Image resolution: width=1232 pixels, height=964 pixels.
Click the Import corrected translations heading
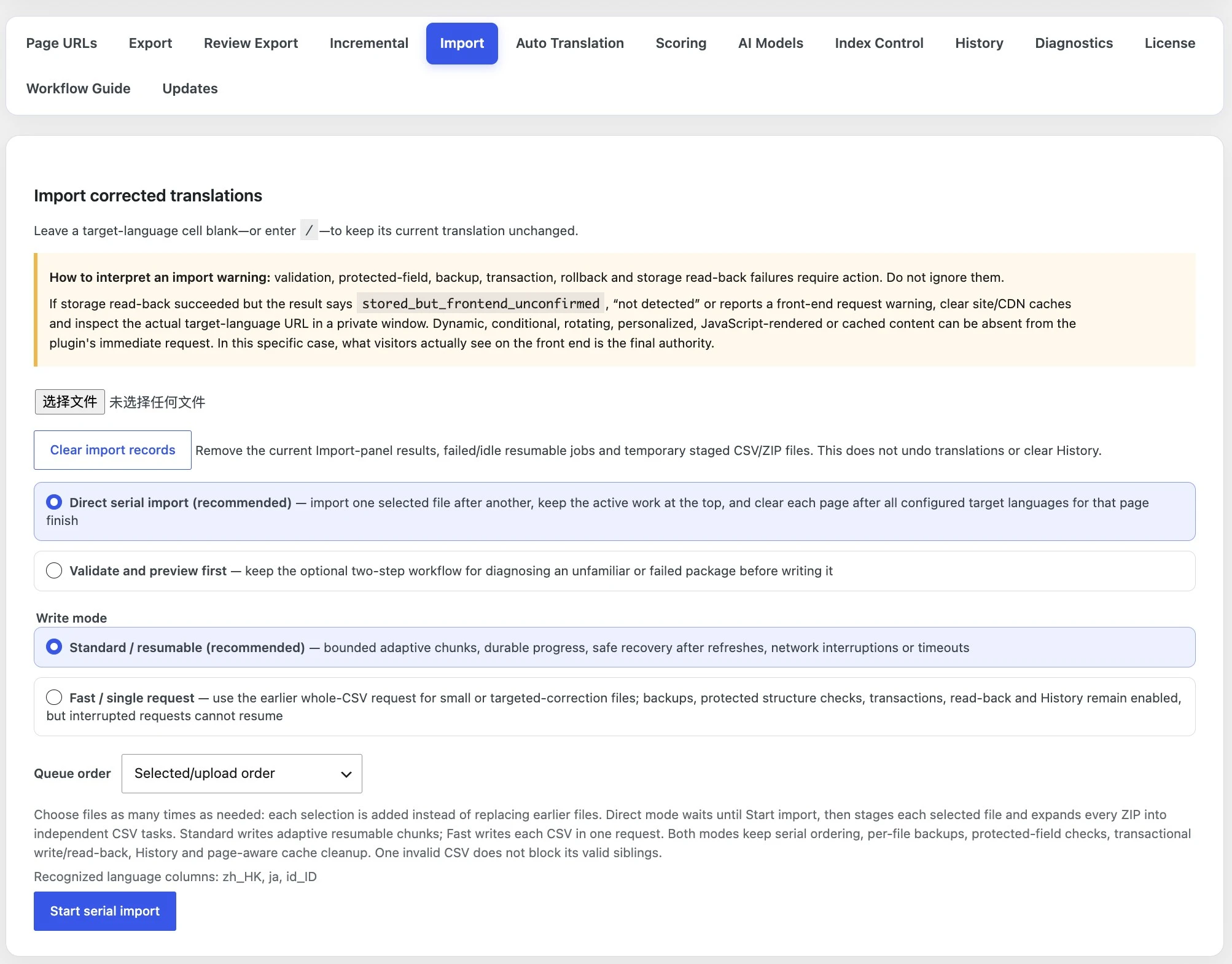(148, 195)
